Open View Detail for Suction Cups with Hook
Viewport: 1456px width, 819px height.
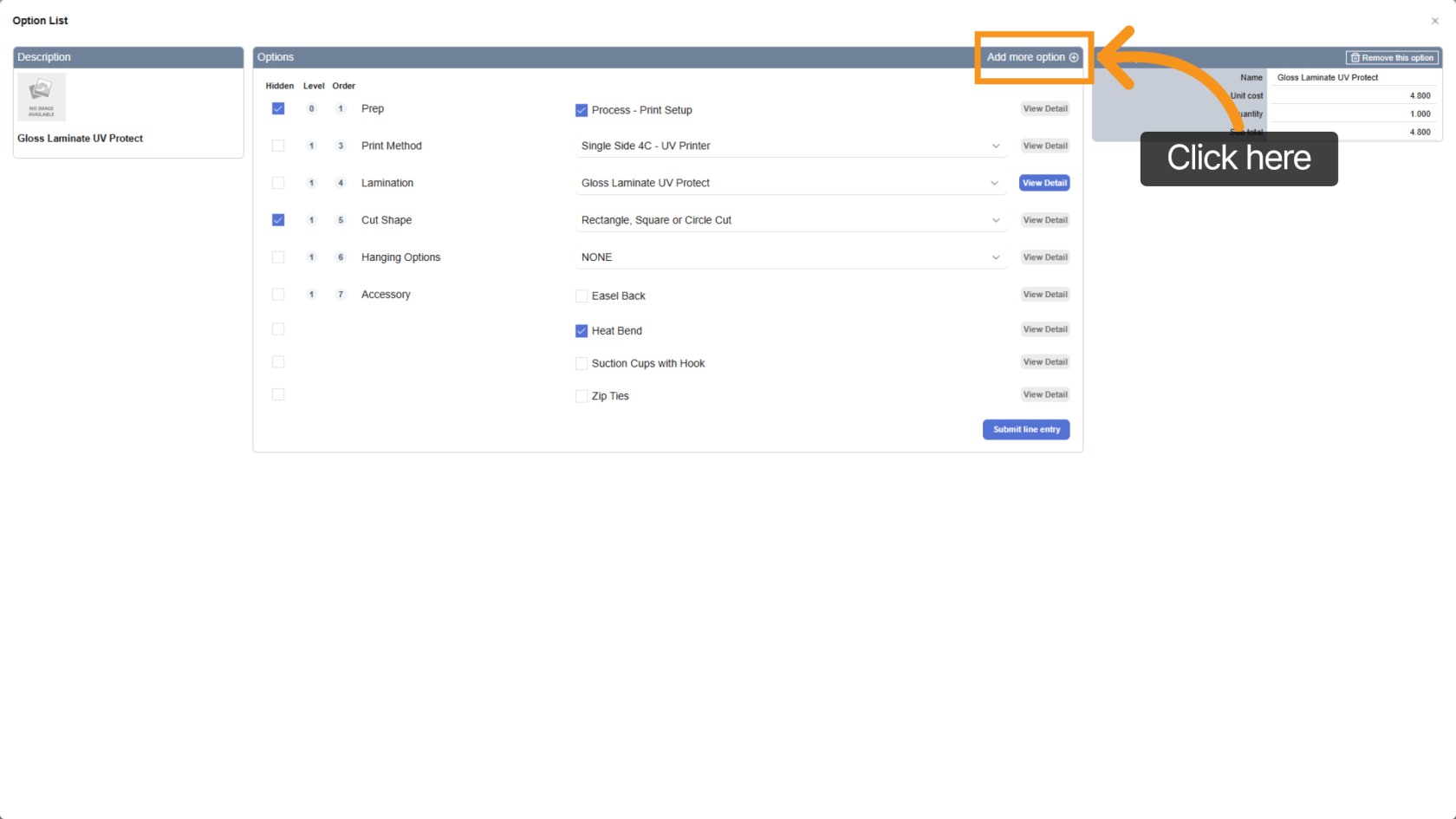(1044, 362)
